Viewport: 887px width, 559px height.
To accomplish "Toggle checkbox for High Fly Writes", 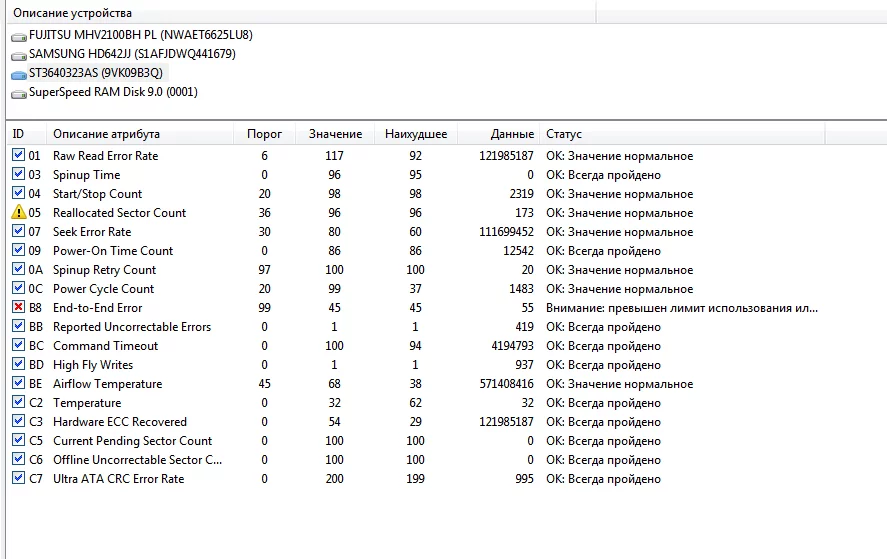I will click(19, 364).
